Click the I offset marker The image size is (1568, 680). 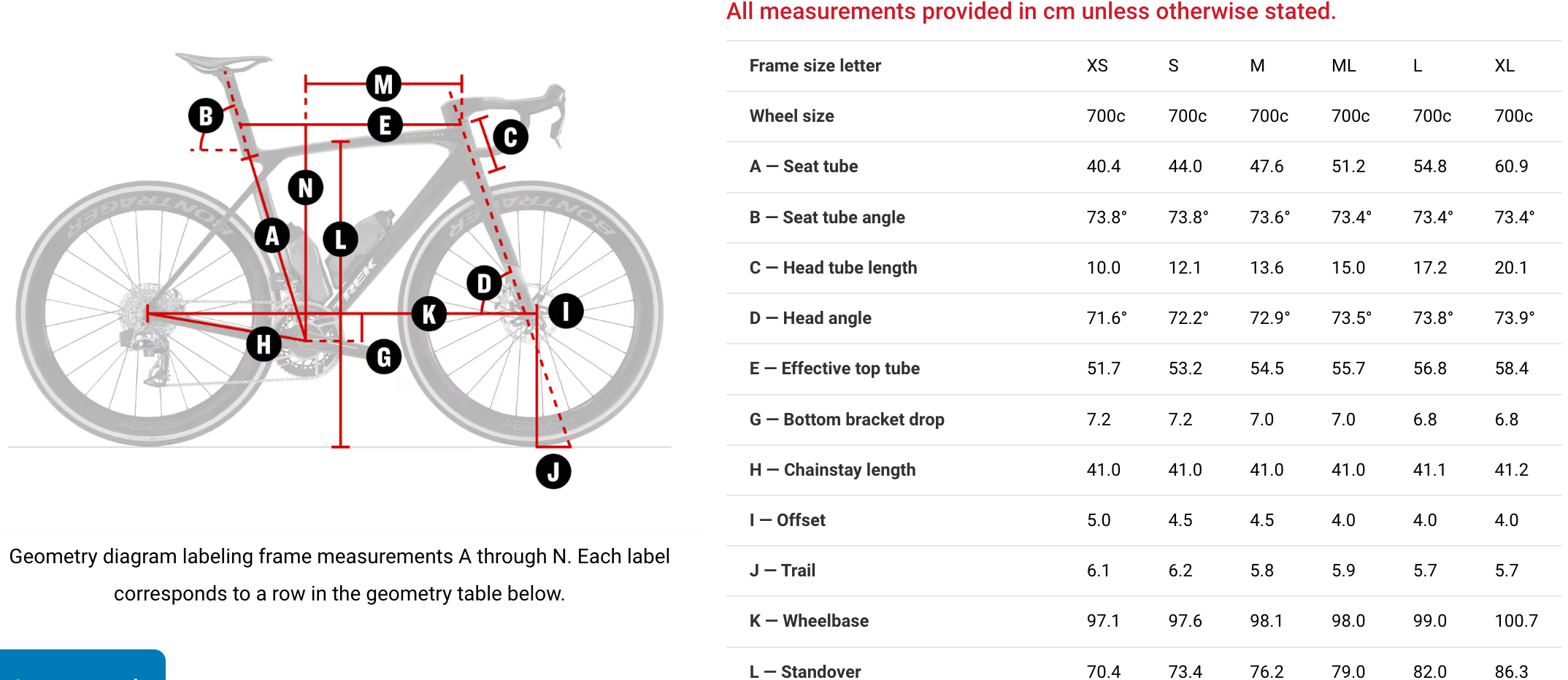tap(566, 312)
